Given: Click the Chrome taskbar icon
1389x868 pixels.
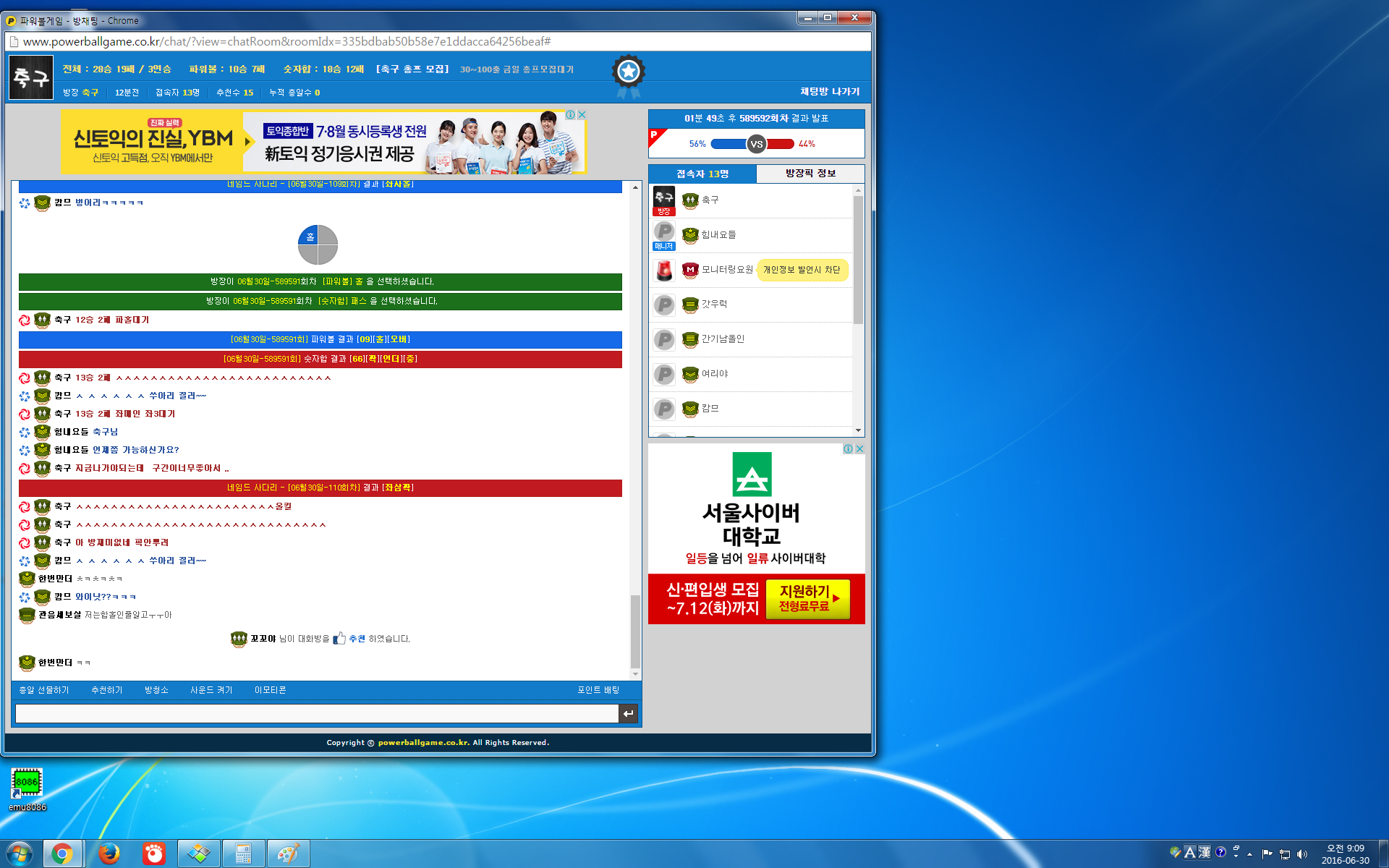Looking at the screenshot, I should pyautogui.click(x=63, y=854).
